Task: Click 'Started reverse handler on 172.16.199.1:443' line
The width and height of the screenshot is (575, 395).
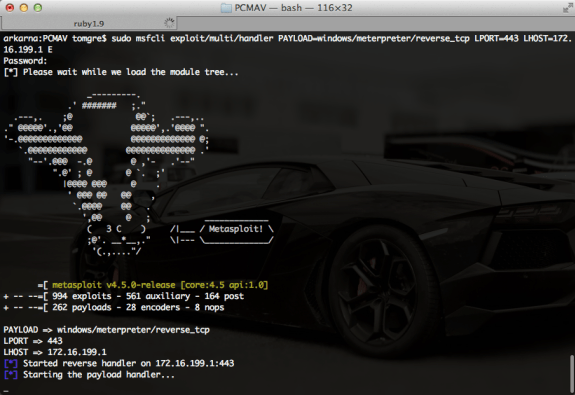Action: point(128,363)
